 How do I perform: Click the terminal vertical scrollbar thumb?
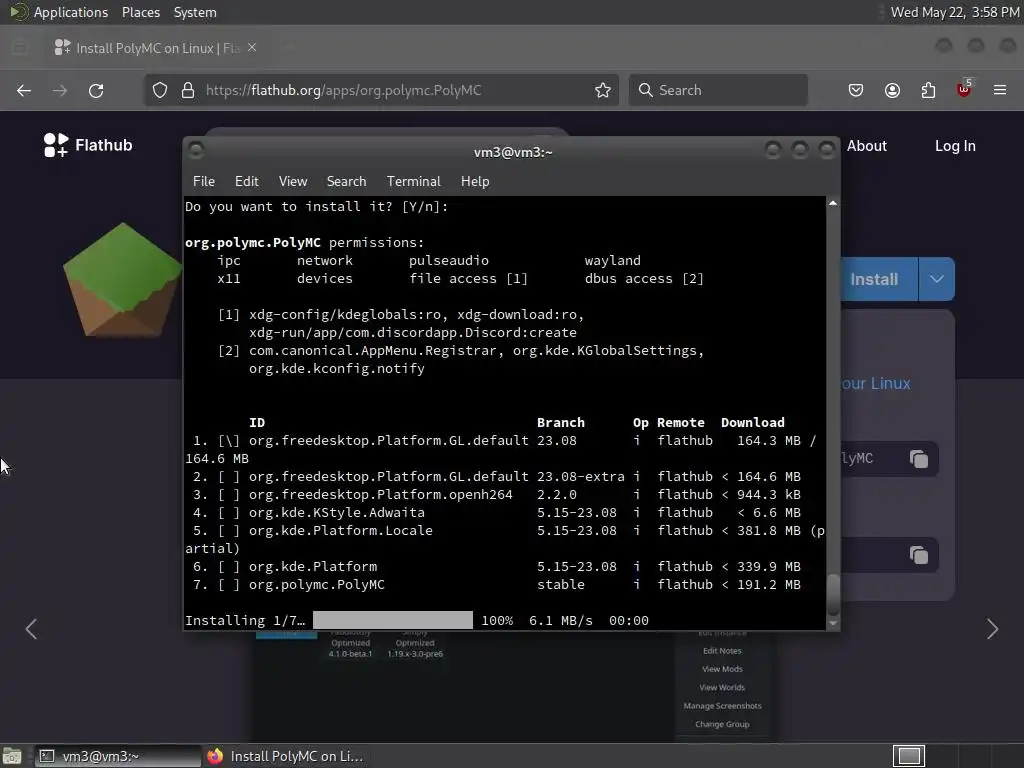(x=833, y=594)
